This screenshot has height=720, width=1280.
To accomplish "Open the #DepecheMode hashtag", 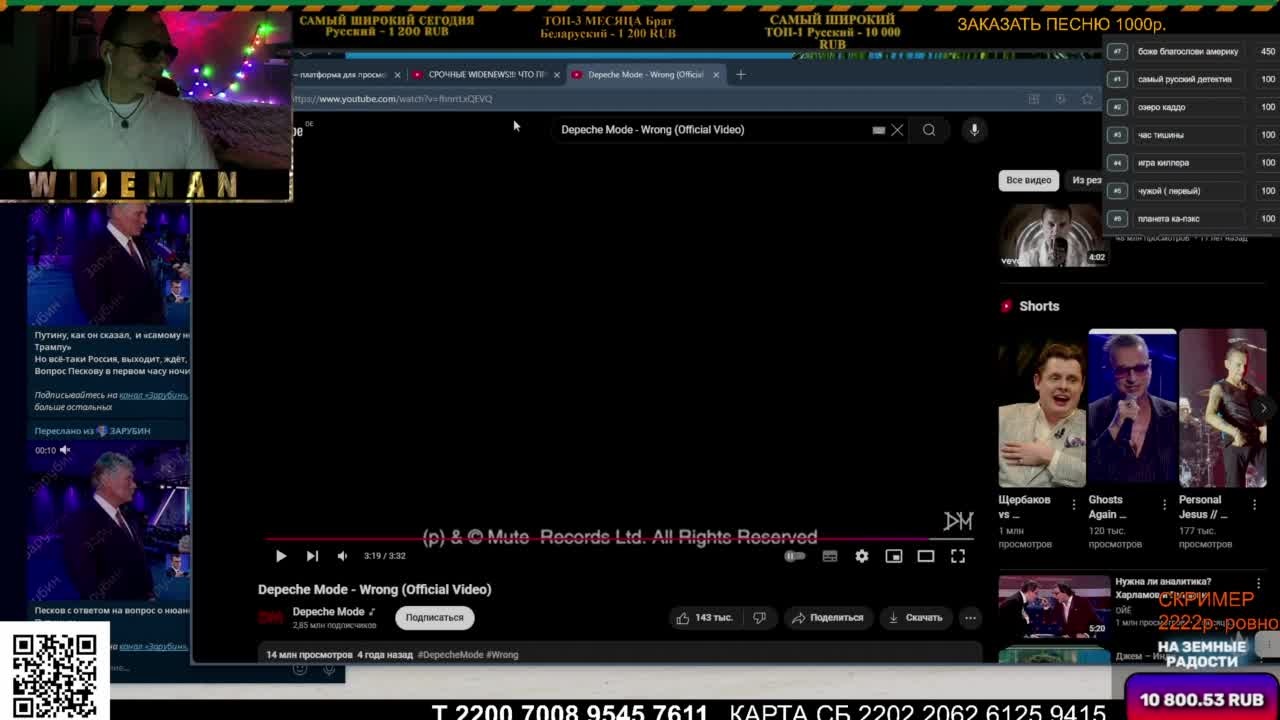I will point(450,655).
